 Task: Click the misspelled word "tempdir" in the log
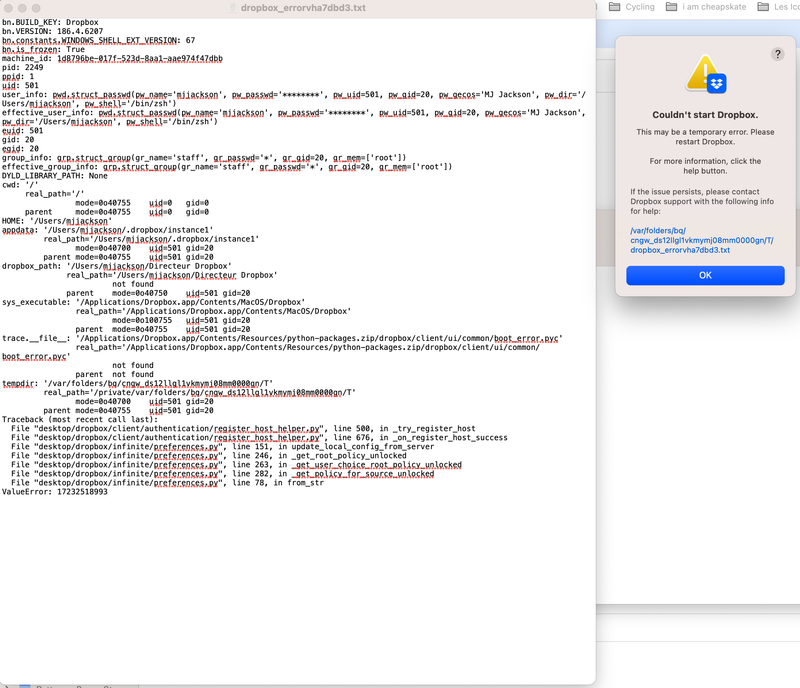click(18, 382)
